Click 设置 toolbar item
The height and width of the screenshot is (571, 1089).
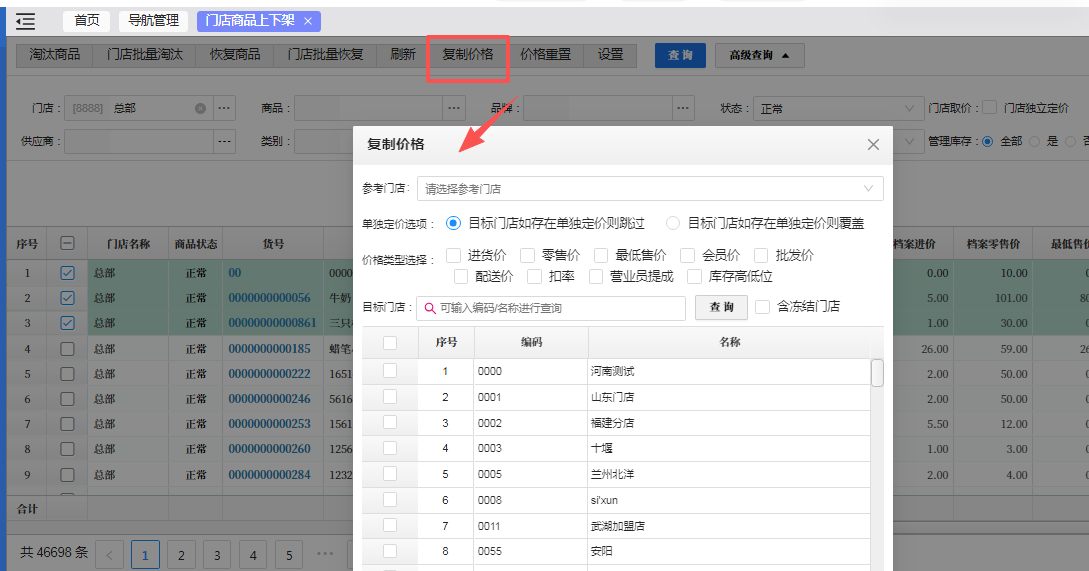click(610, 55)
